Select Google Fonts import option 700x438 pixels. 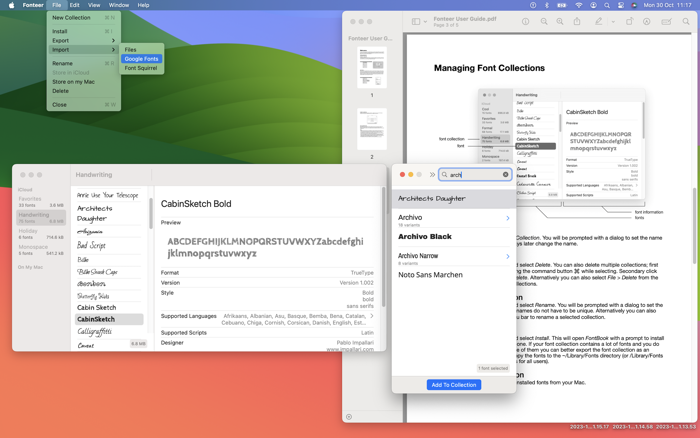[x=142, y=58]
